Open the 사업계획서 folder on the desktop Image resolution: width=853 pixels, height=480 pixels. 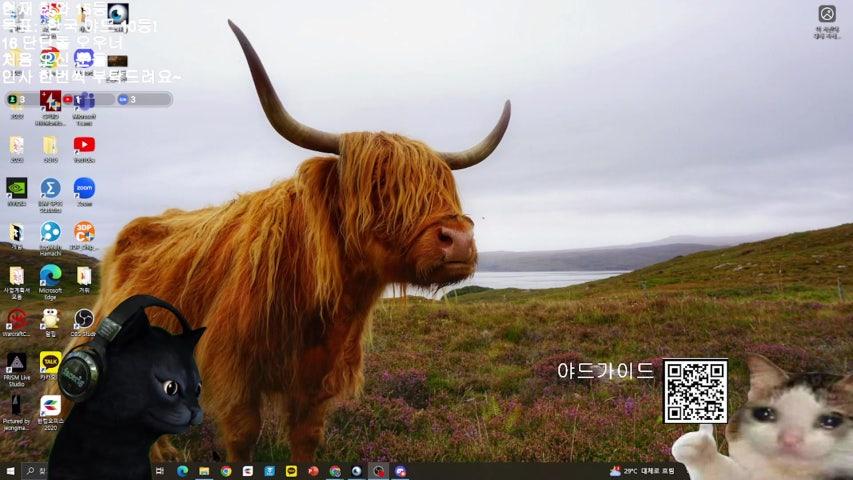click(17, 283)
